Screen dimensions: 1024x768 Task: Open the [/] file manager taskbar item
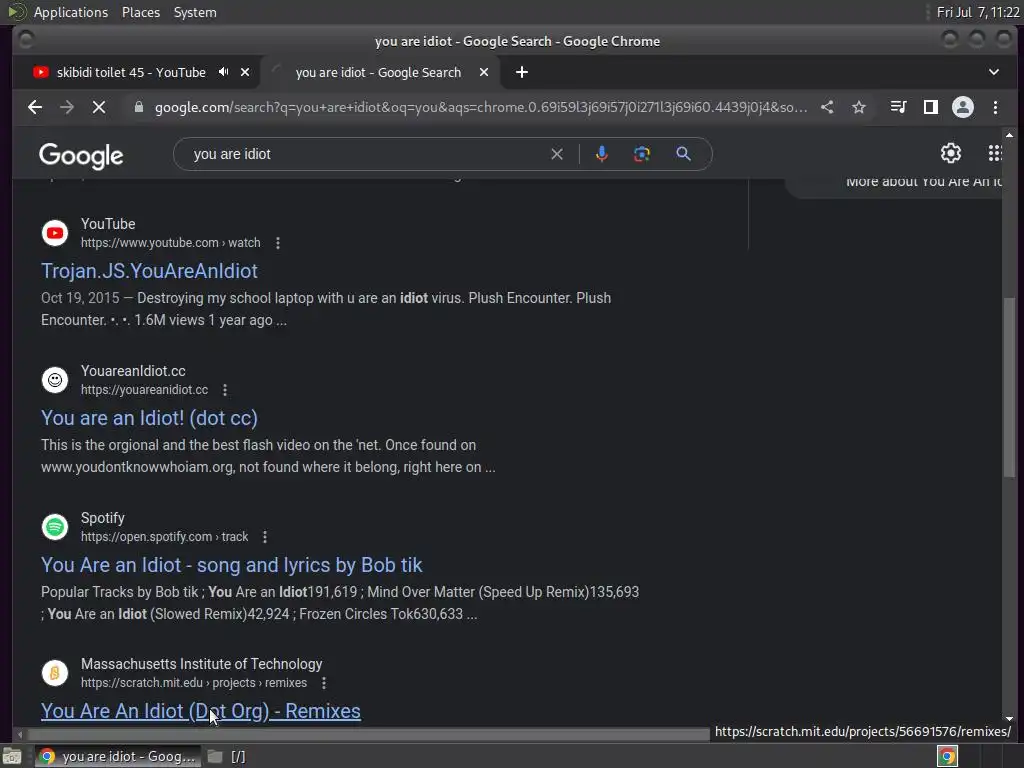tap(227, 756)
